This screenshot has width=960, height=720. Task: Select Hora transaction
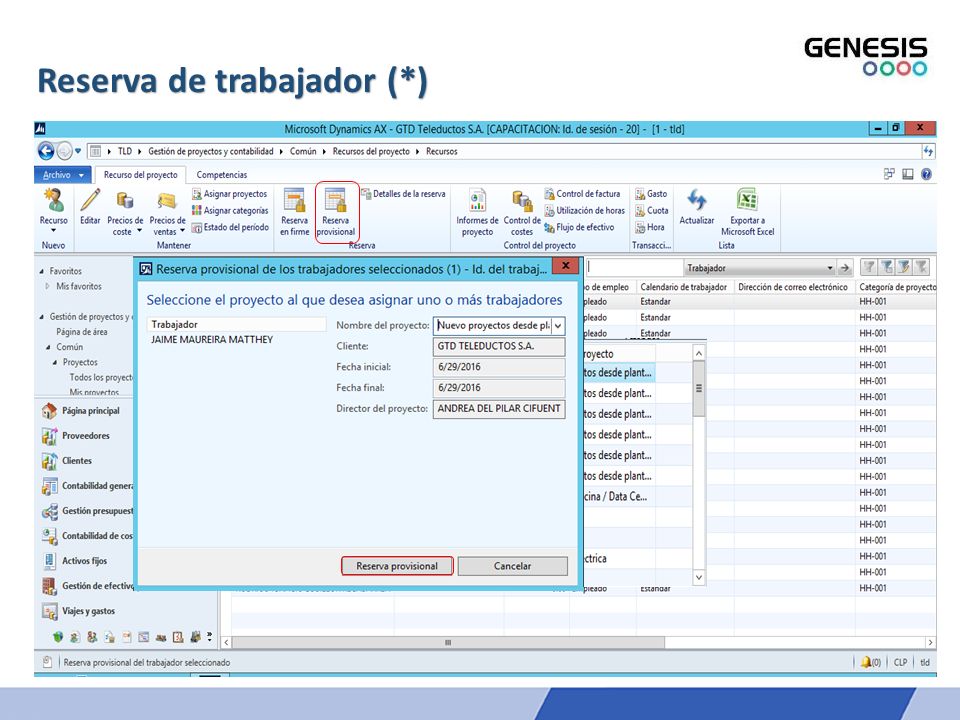(650, 227)
